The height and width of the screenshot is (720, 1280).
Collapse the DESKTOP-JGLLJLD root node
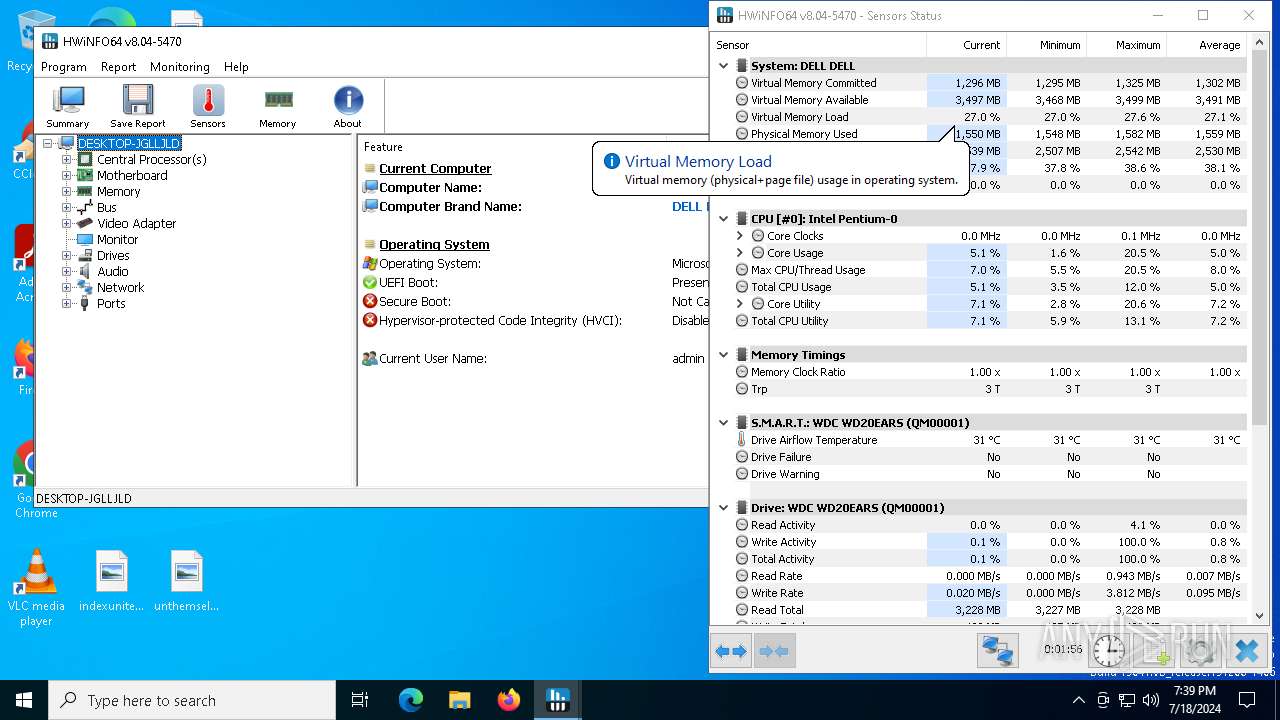click(x=47, y=143)
